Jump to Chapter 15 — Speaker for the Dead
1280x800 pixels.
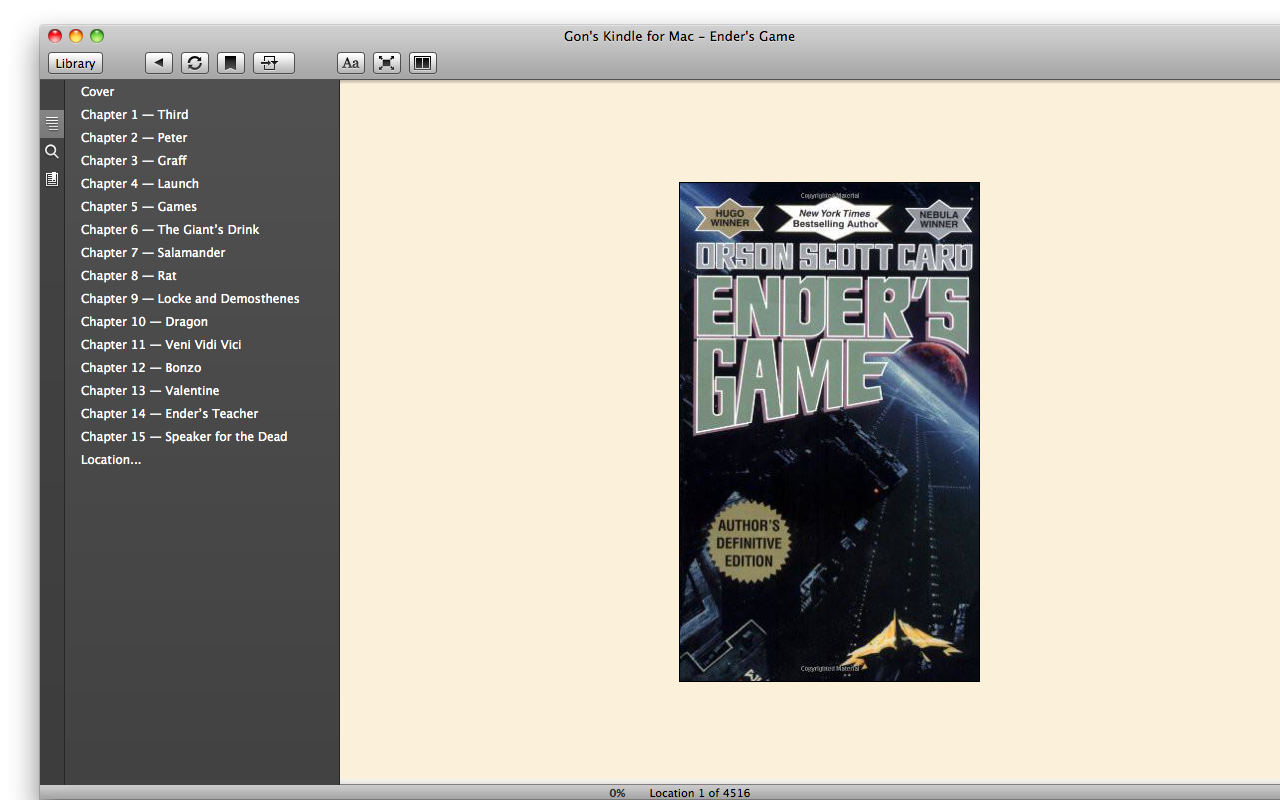tap(184, 437)
